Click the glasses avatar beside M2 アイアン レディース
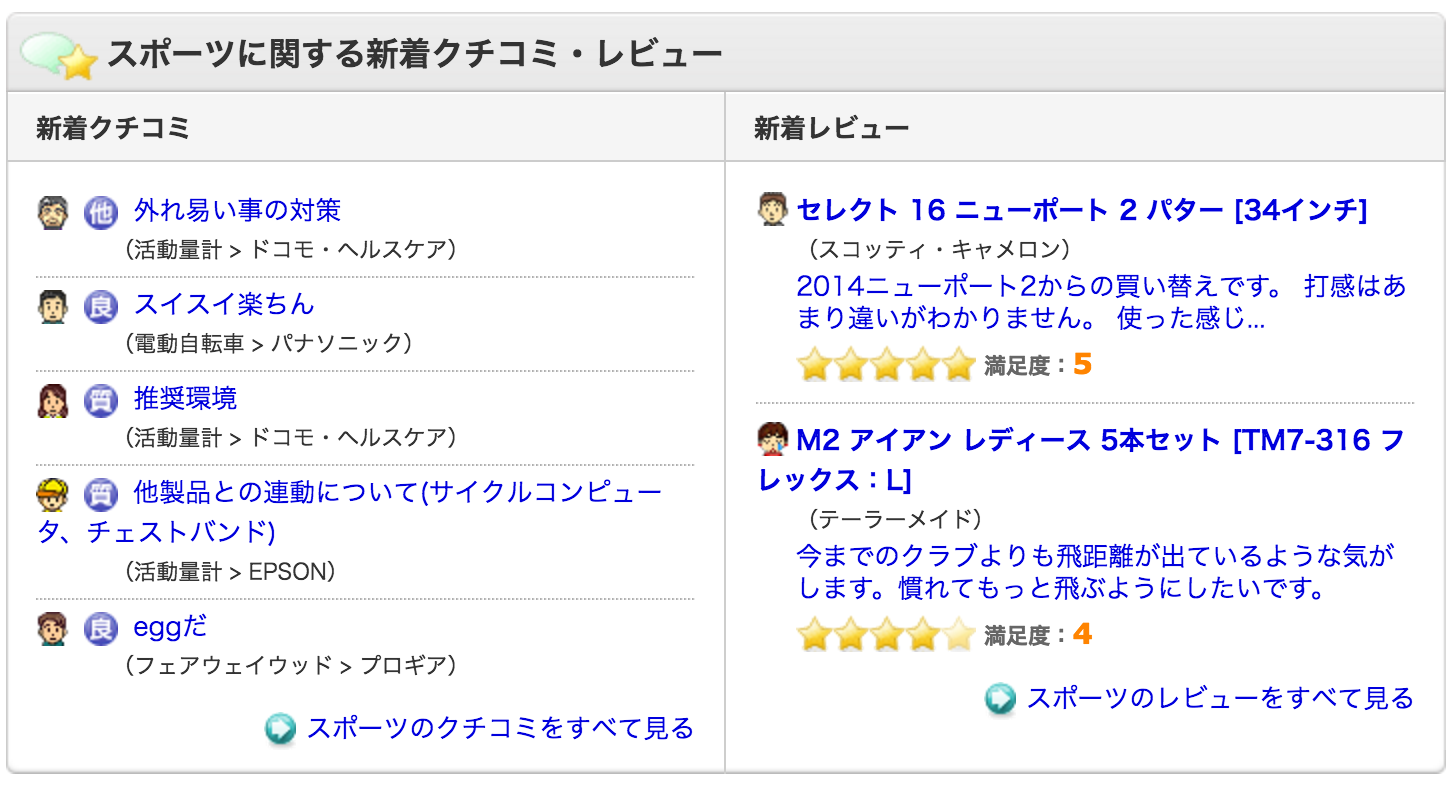 coord(774,439)
